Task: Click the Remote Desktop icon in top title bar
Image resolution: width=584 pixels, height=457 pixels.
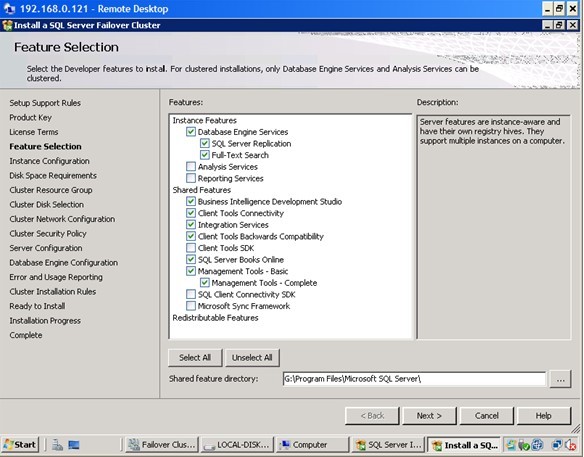Action: (9, 8)
